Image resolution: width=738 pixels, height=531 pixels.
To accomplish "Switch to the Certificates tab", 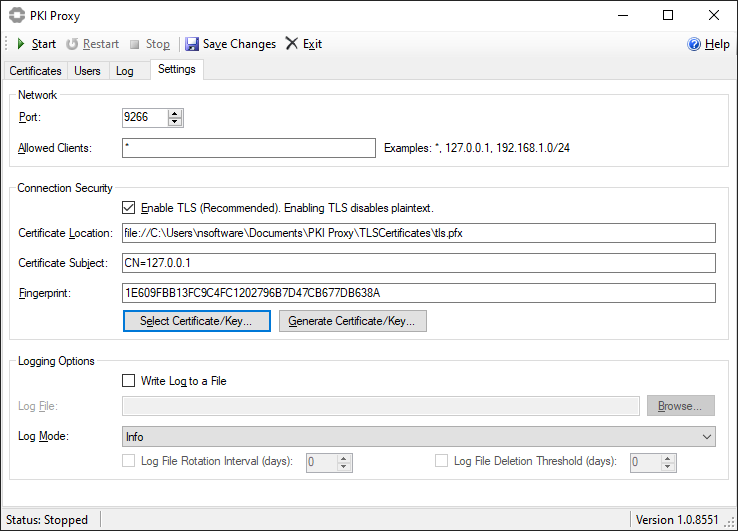I will (x=35, y=71).
